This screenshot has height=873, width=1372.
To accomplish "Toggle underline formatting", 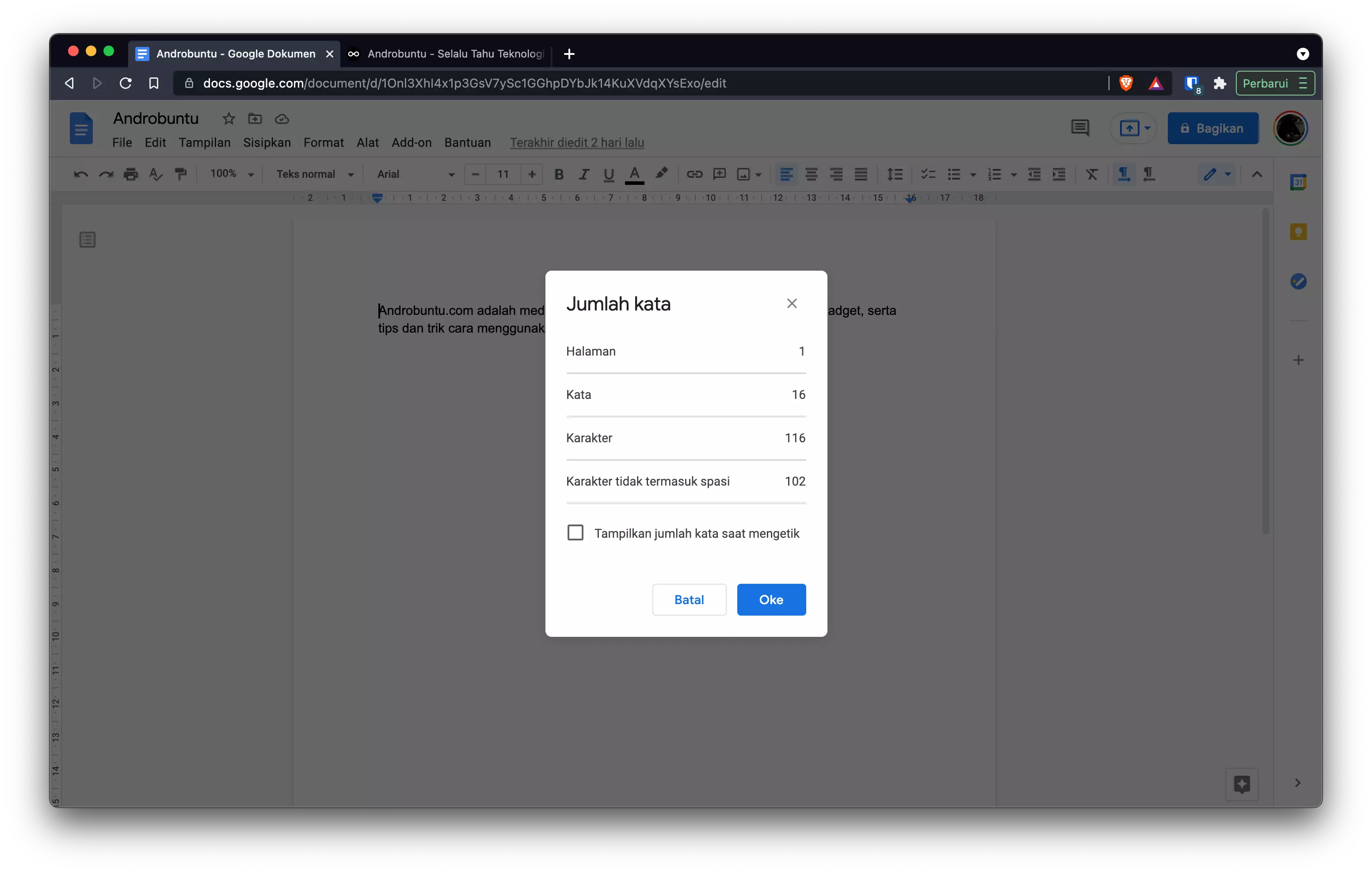I will pyautogui.click(x=609, y=175).
